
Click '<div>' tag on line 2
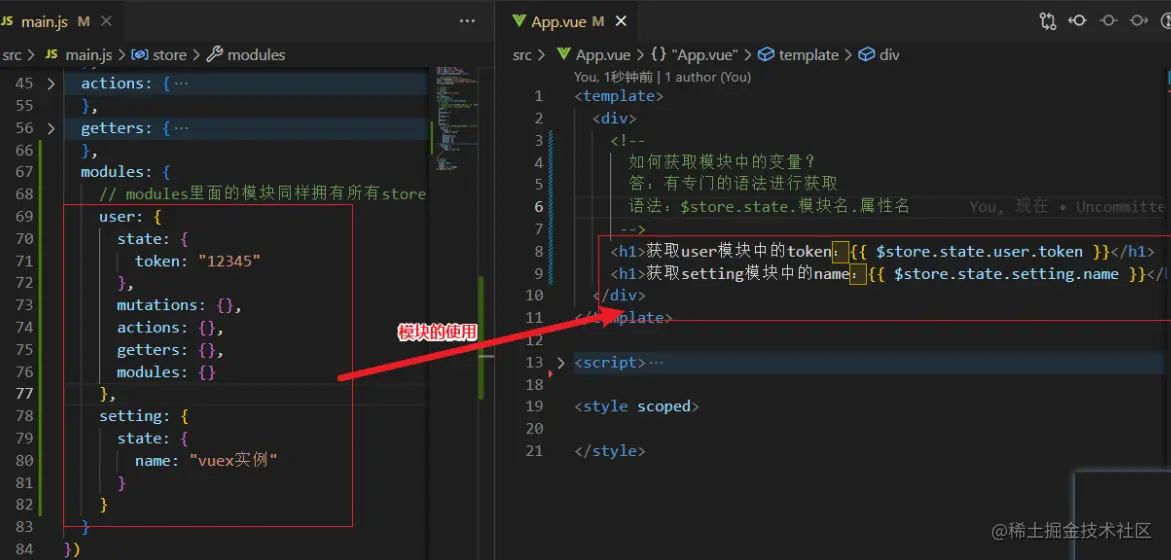(614, 118)
